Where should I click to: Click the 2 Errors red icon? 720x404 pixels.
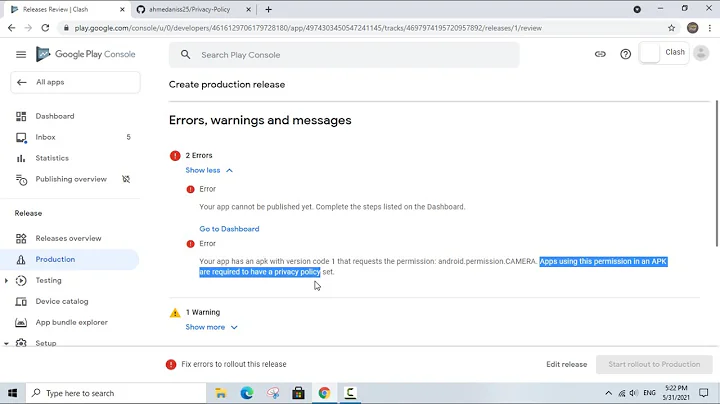point(175,156)
